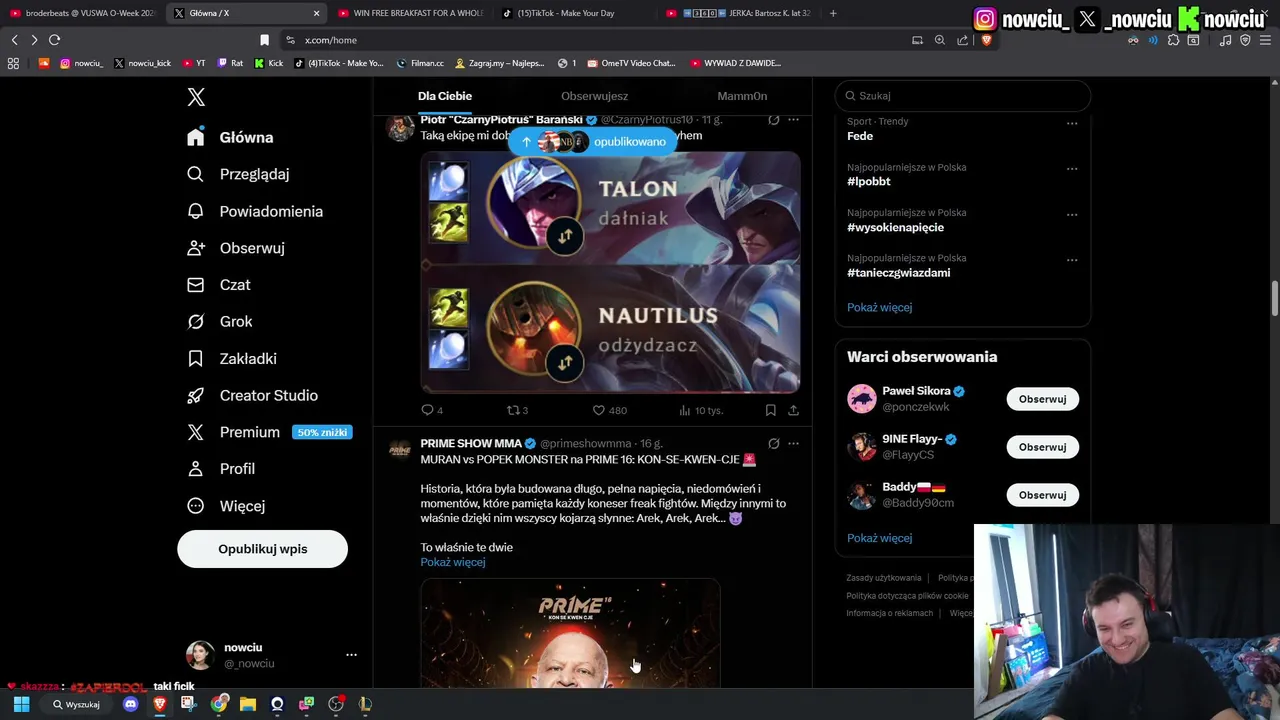Screen dimensions: 1280x720
Task: Expand PRIME post with Pokaż więcej
Action: (x=452, y=562)
